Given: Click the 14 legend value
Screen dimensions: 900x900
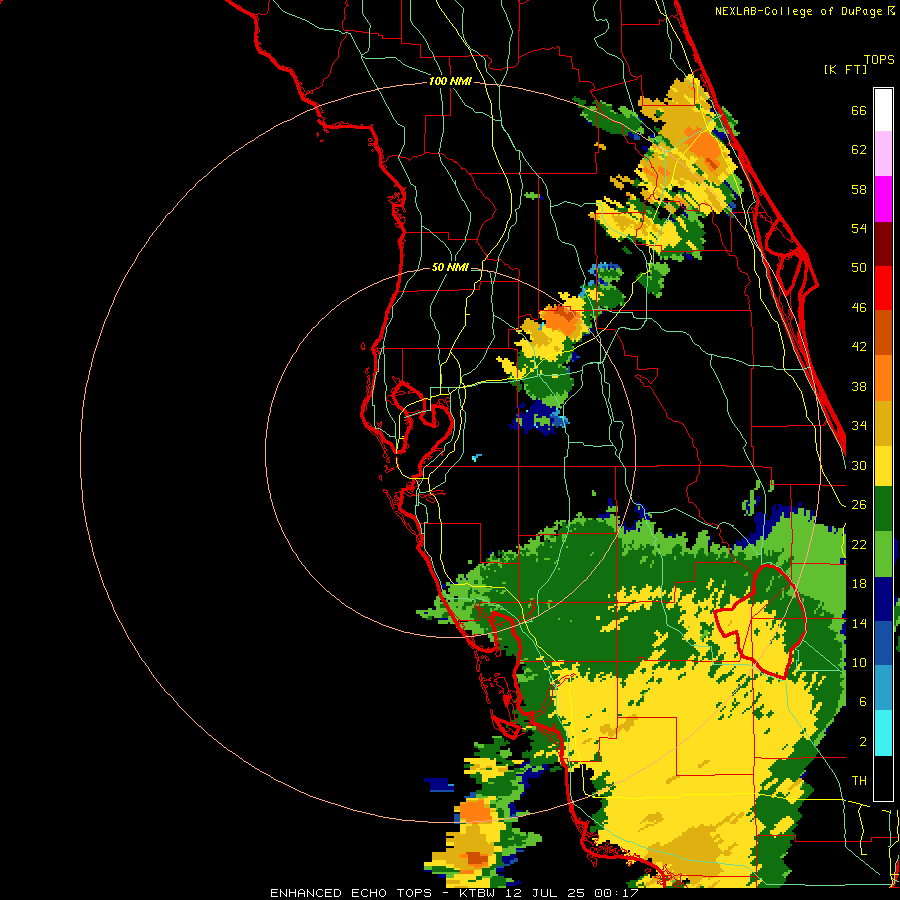Looking at the screenshot, I should point(859,623).
